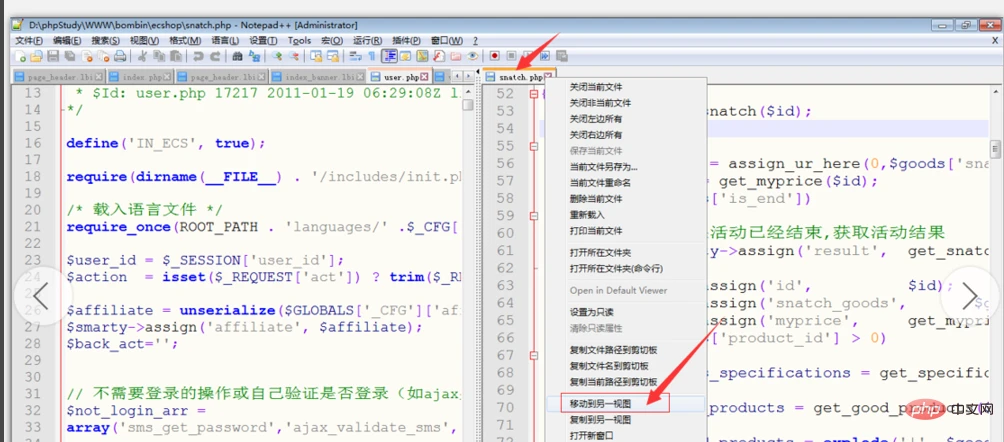Screen dimensions: 1004x442
Task: Choose 设置为只读 in context menu
Action: tap(592, 312)
